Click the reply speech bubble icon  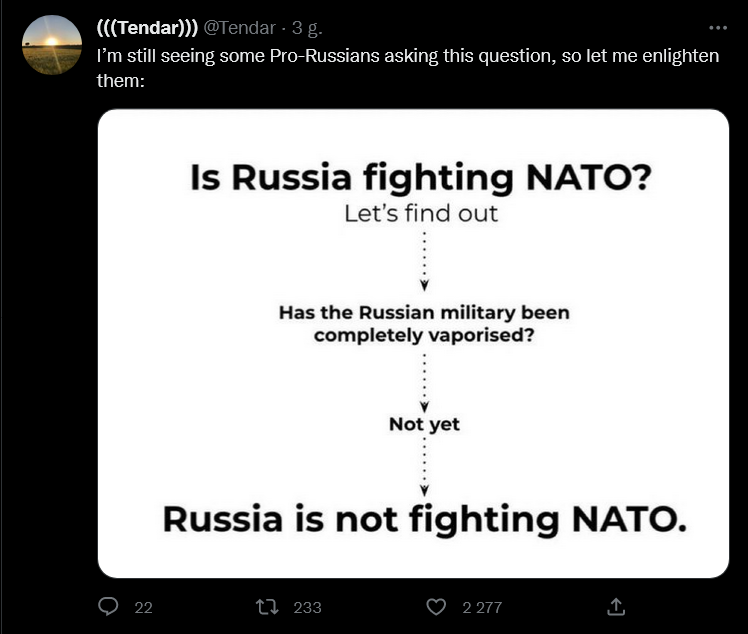tap(108, 607)
